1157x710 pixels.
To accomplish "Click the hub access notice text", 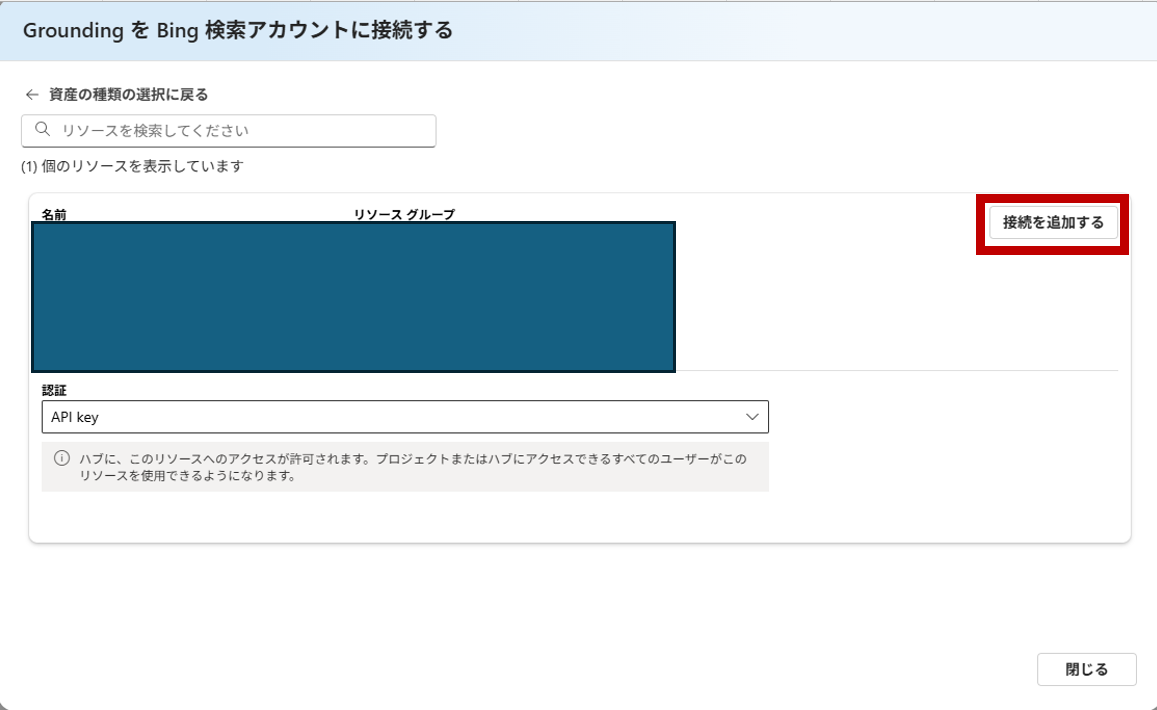I will [x=413, y=467].
